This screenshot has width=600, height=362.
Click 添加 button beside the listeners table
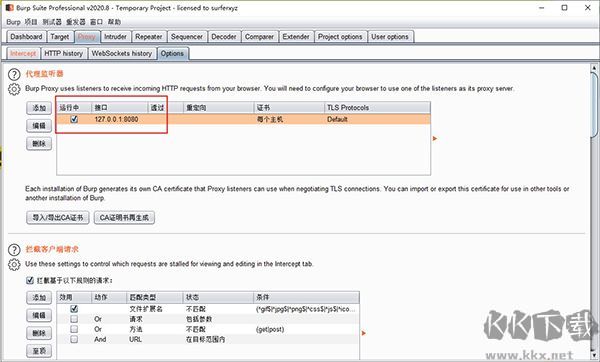coord(39,108)
